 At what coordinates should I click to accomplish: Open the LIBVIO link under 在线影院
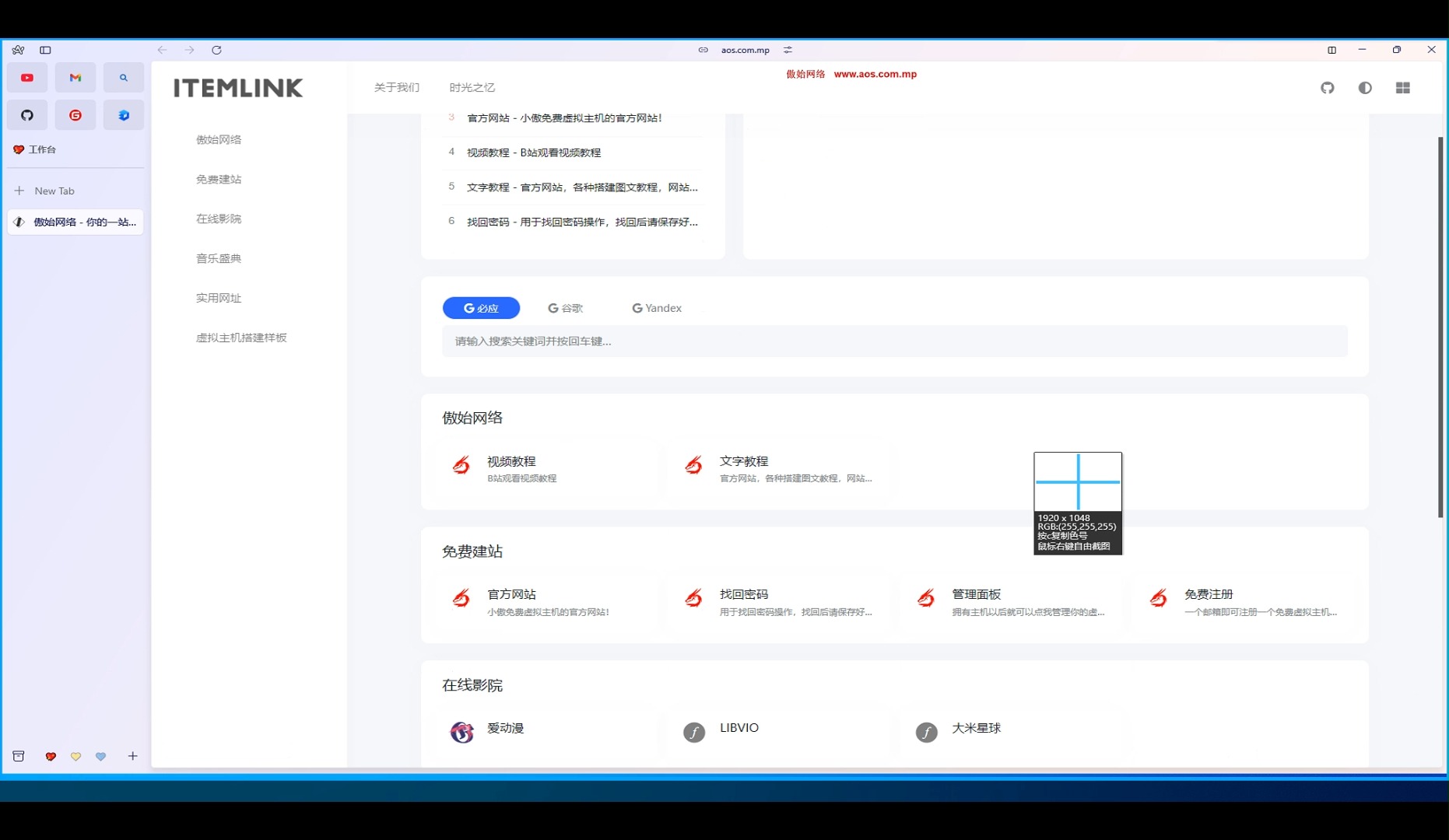point(737,728)
